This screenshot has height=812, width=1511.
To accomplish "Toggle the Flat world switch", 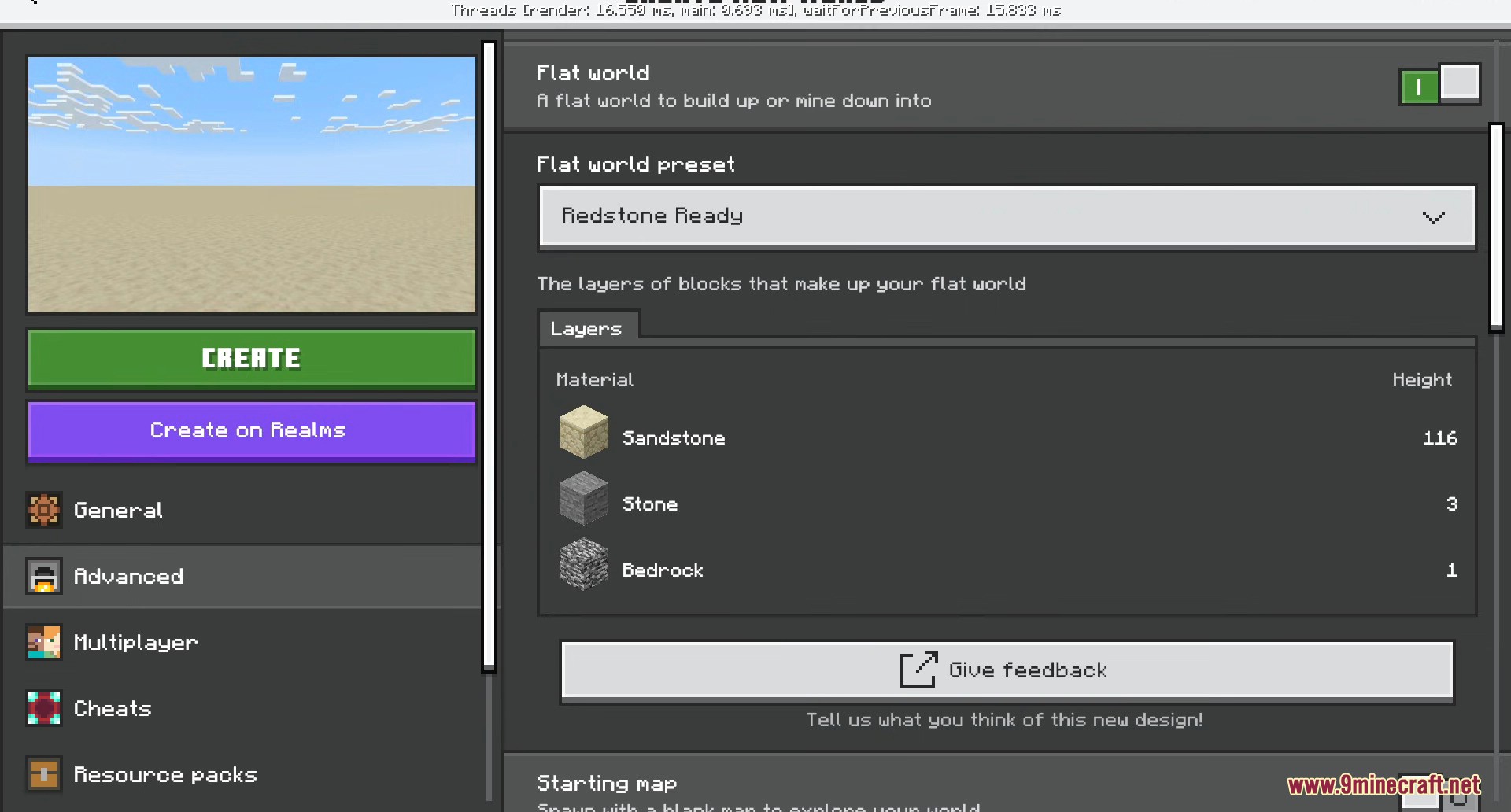I will point(1439,84).
